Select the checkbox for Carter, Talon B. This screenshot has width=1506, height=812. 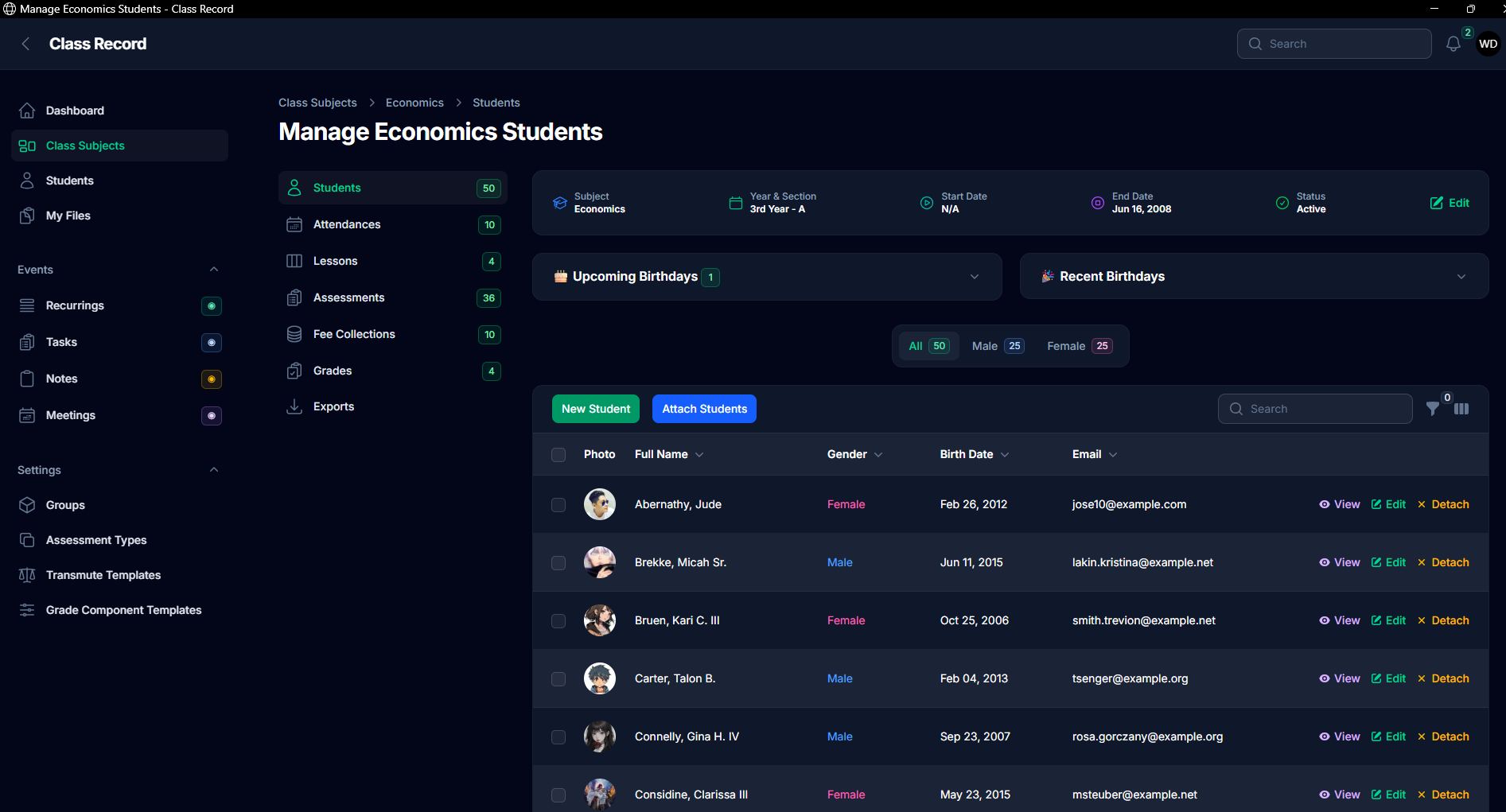pyautogui.click(x=558, y=679)
